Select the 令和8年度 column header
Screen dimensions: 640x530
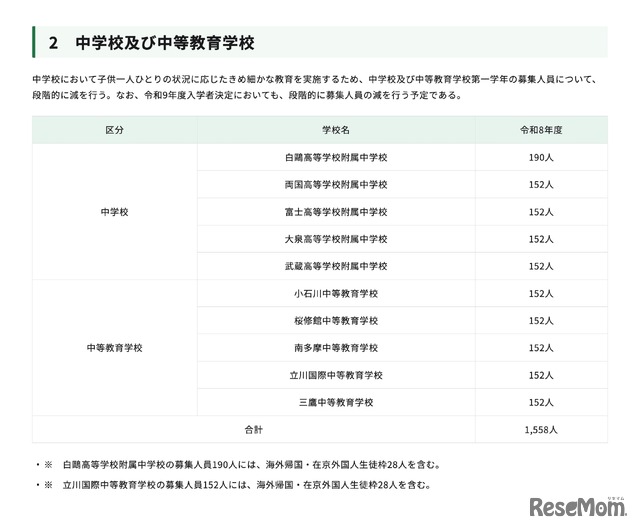(x=541, y=131)
